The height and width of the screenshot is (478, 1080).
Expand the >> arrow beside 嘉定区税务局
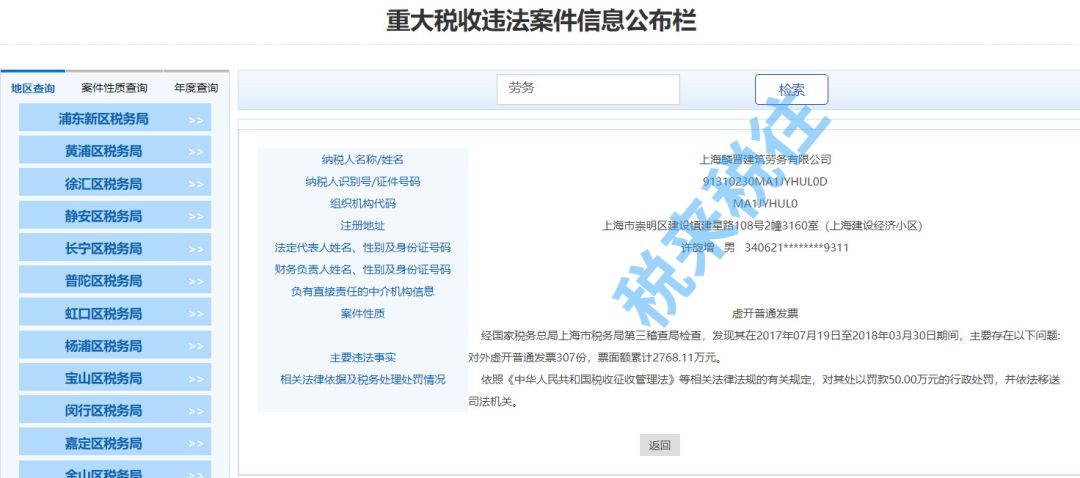(x=196, y=444)
